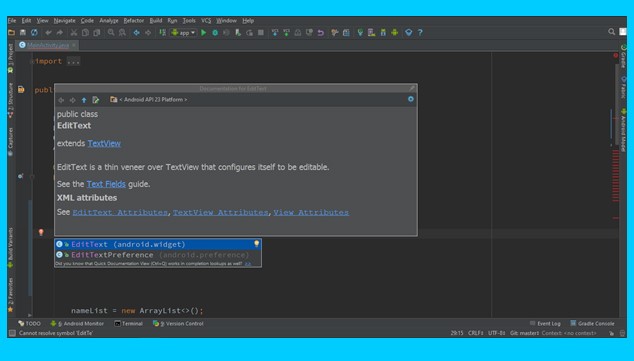Screen dimensions: 634x361
Task: Open documentation popup settings gear
Action: point(411,99)
